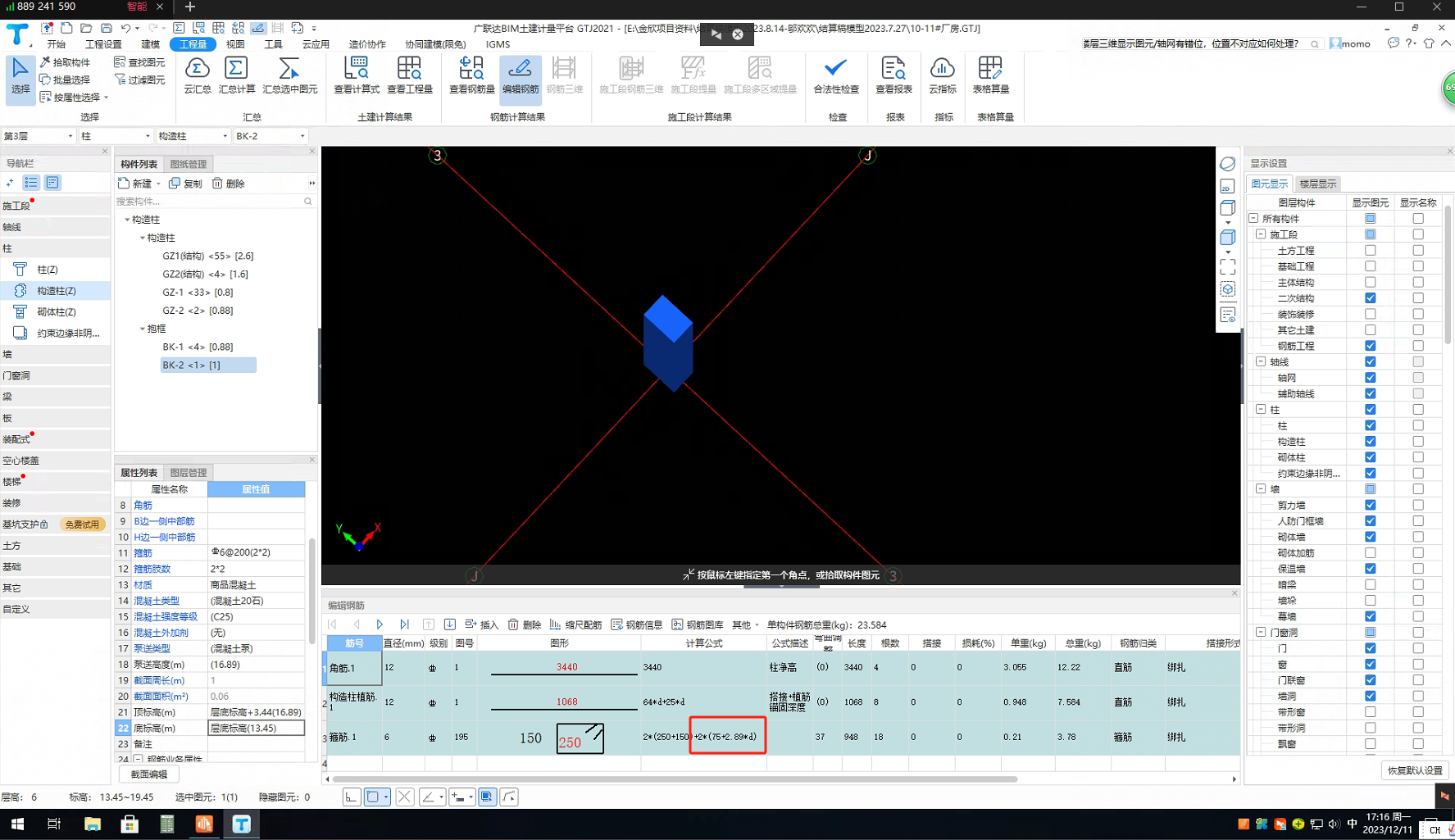
Task: Click 恢复默认设置 restore defaults button
Action: click(x=1416, y=770)
